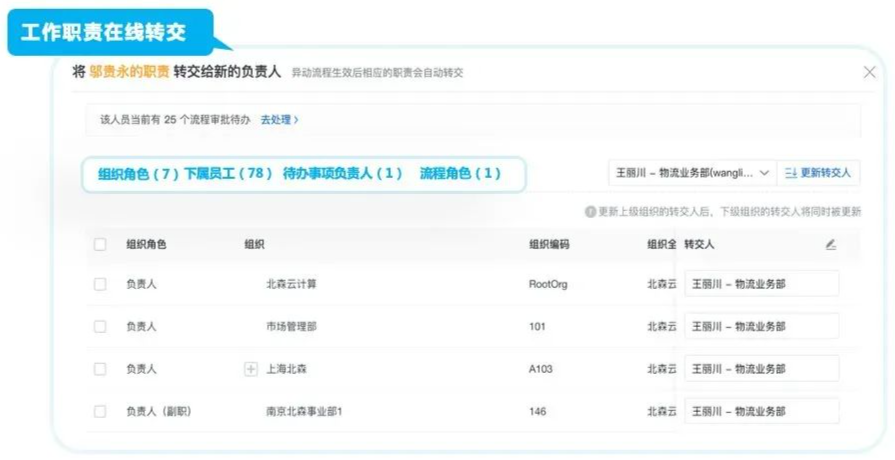Click the 邬贵永的职责 highlighted title text
The width and height of the screenshot is (895, 460).
click(x=130, y=72)
